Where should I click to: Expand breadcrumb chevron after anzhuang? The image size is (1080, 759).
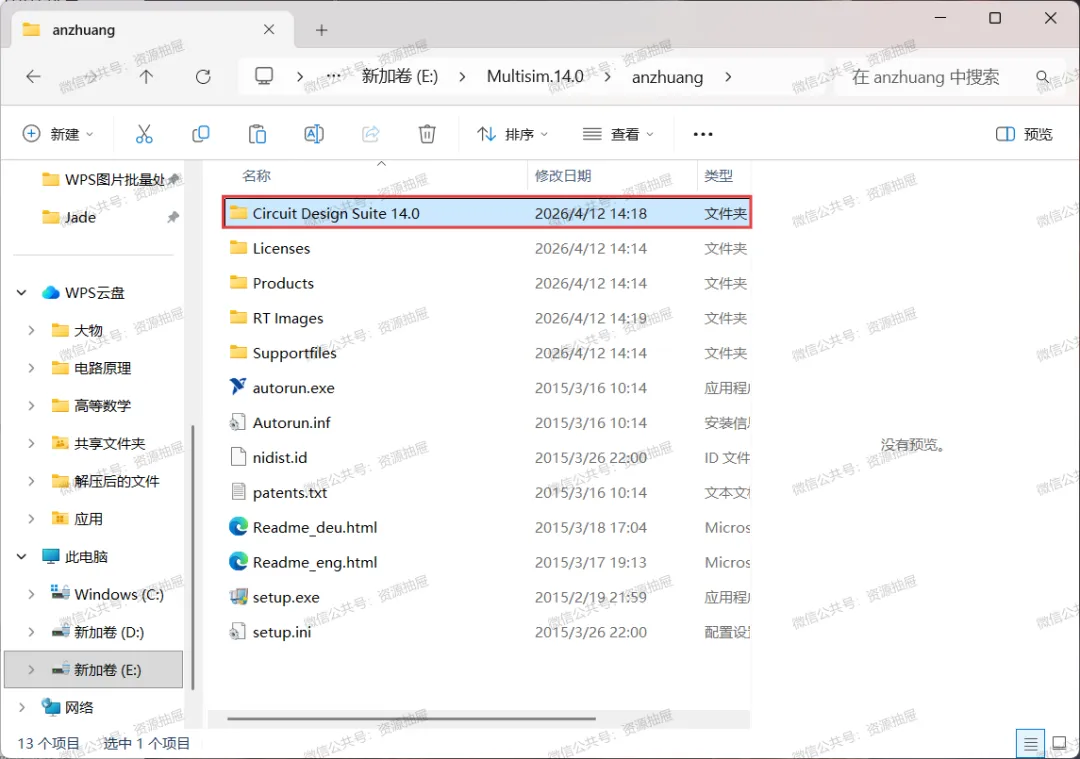point(728,76)
